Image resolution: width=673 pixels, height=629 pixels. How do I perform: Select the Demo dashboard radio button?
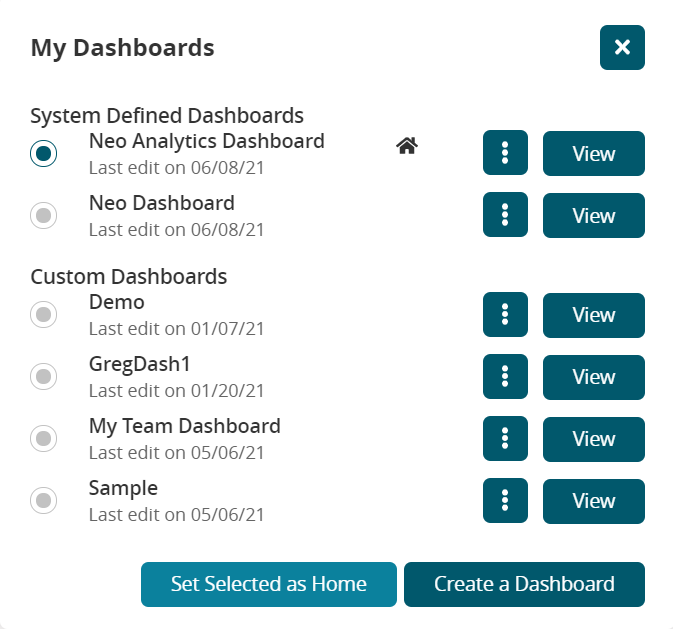tap(44, 315)
